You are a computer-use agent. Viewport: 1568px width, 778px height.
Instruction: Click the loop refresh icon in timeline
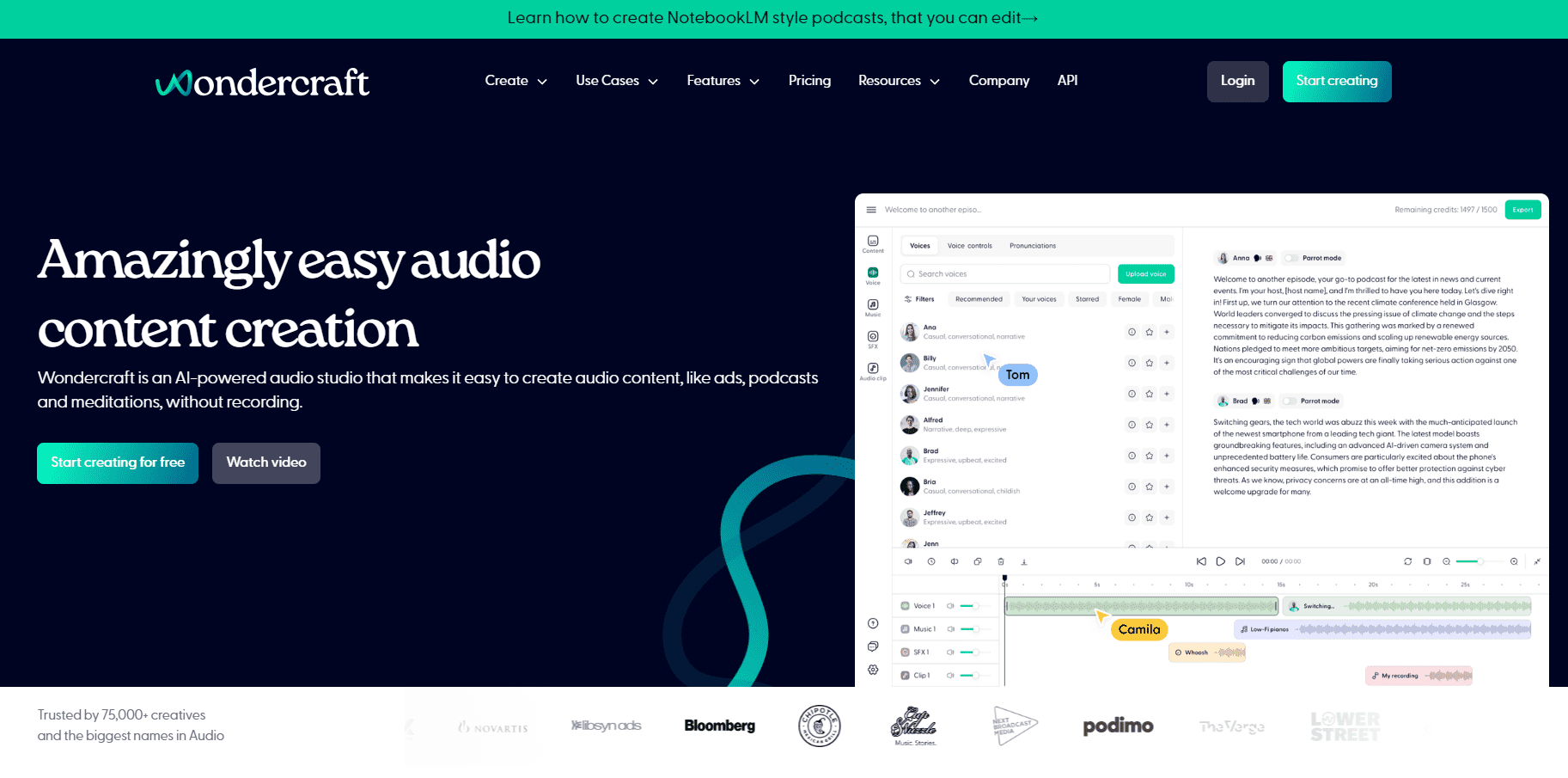click(x=1408, y=561)
